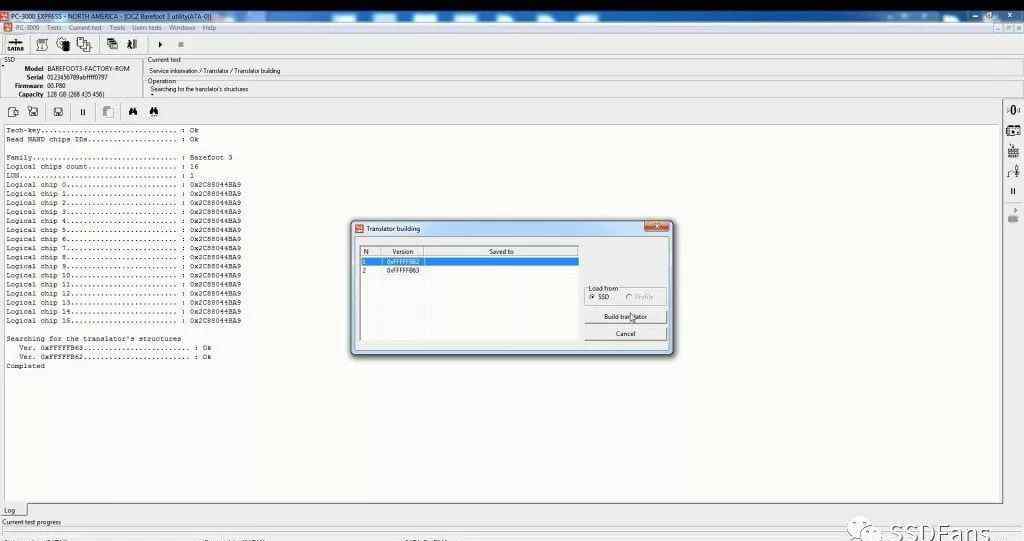Click the overlapping documents icon in top toolbar

84,44
